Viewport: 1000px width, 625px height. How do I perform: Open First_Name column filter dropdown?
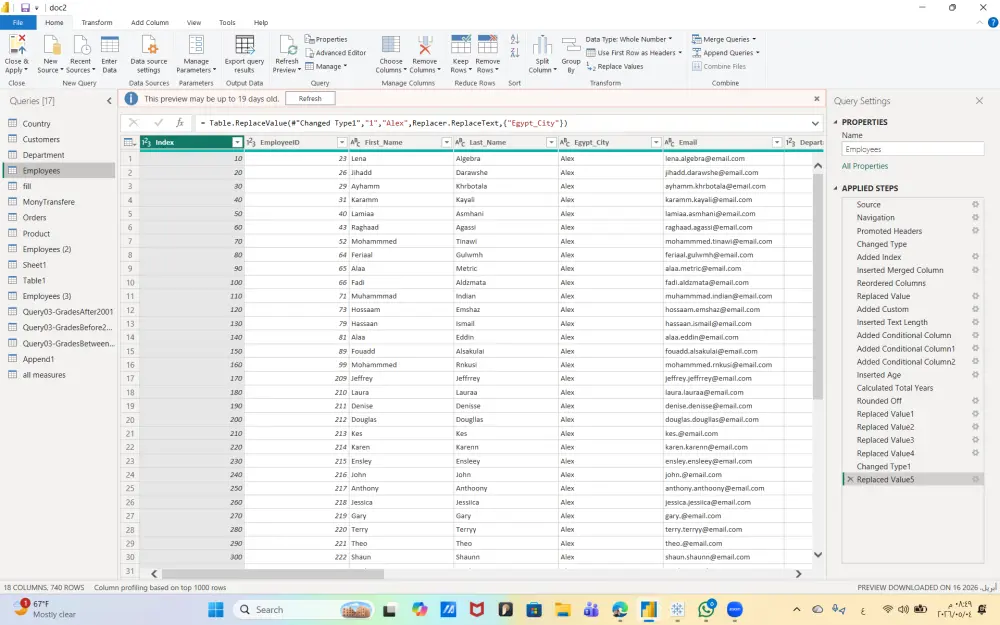(446, 142)
